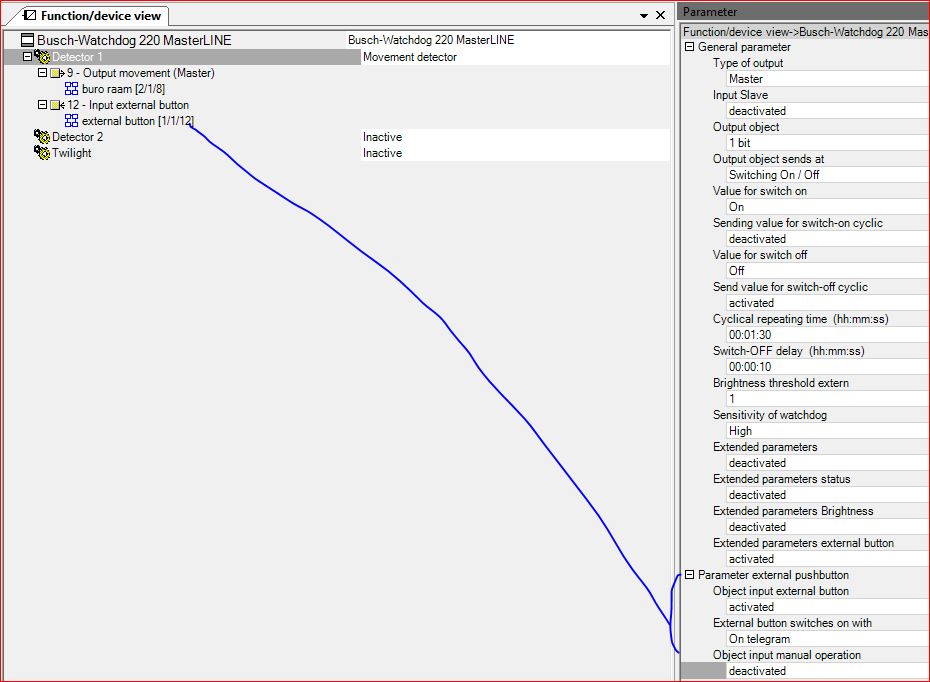Screen dimensions: 930x682
Task: Click value On telegram
Action: click(x=828, y=639)
